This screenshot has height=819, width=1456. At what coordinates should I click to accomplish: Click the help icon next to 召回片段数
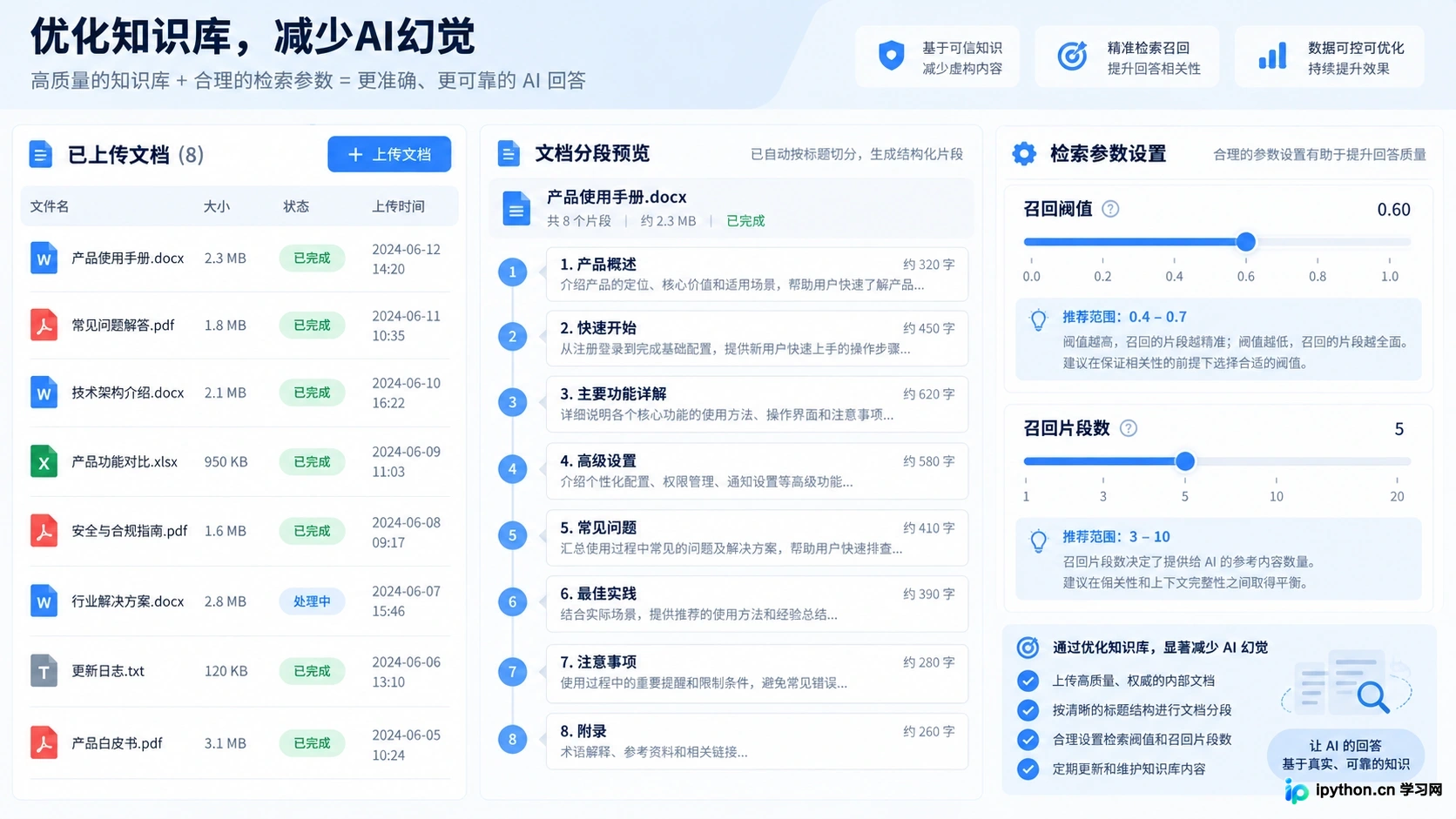click(x=1129, y=428)
